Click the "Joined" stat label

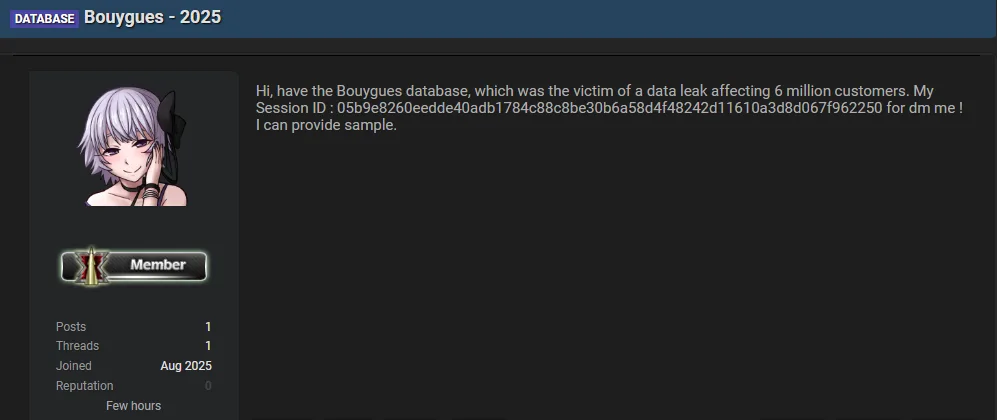74,366
